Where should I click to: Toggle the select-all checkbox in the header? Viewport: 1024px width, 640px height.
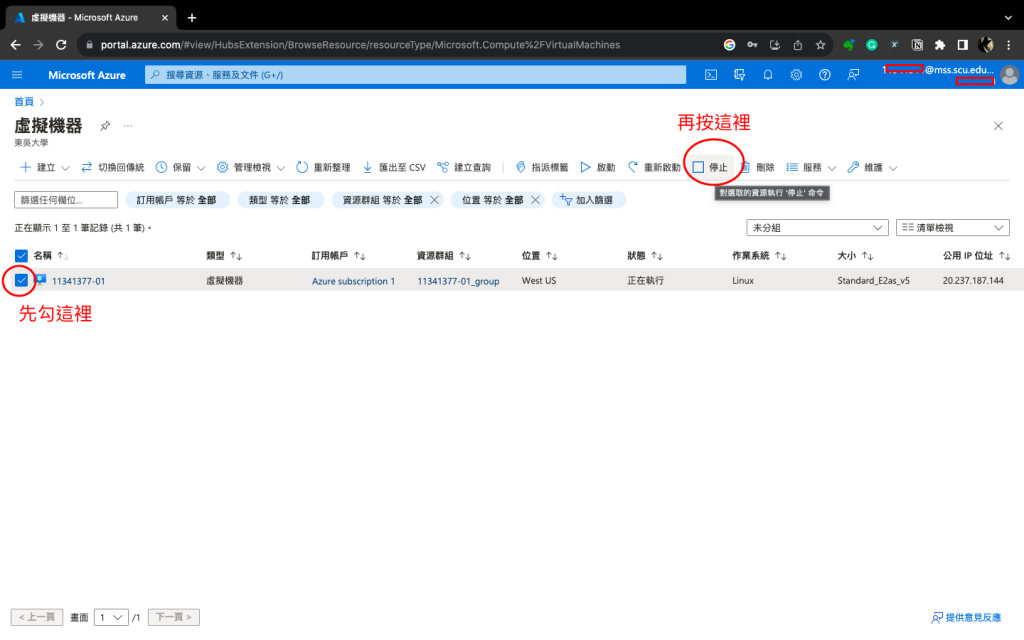(x=21, y=255)
